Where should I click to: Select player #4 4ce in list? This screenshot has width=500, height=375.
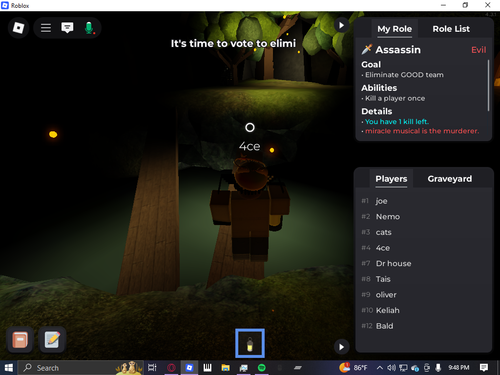click(x=423, y=248)
